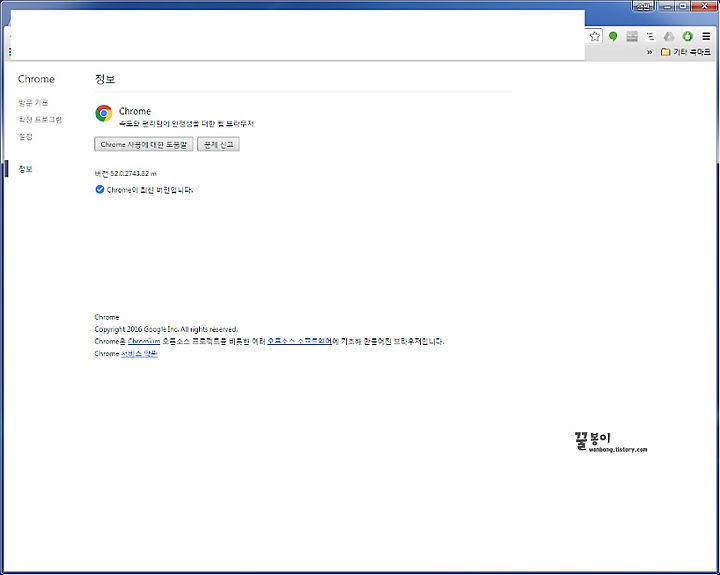Close the Chrome window

pyautogui.click(x=704, y=6)
